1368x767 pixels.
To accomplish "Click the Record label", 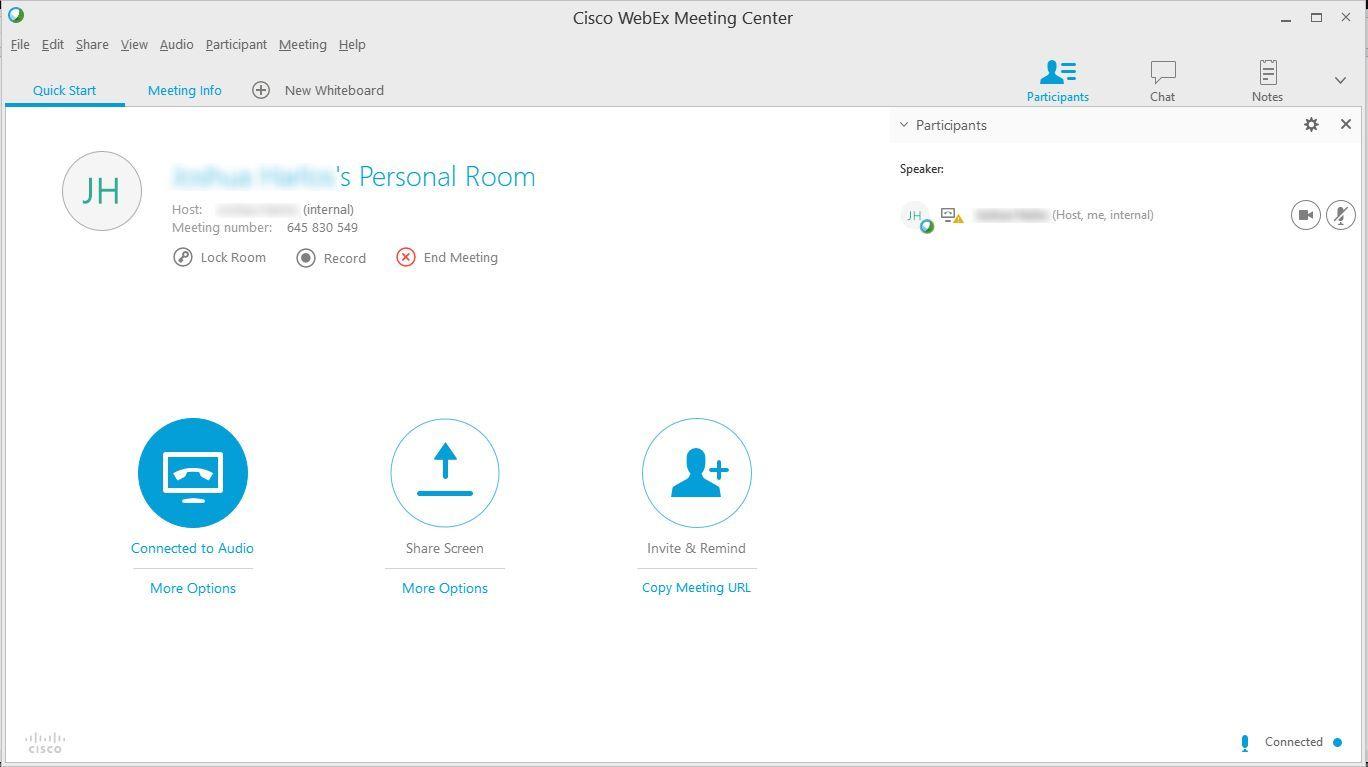I will (345, 258).
